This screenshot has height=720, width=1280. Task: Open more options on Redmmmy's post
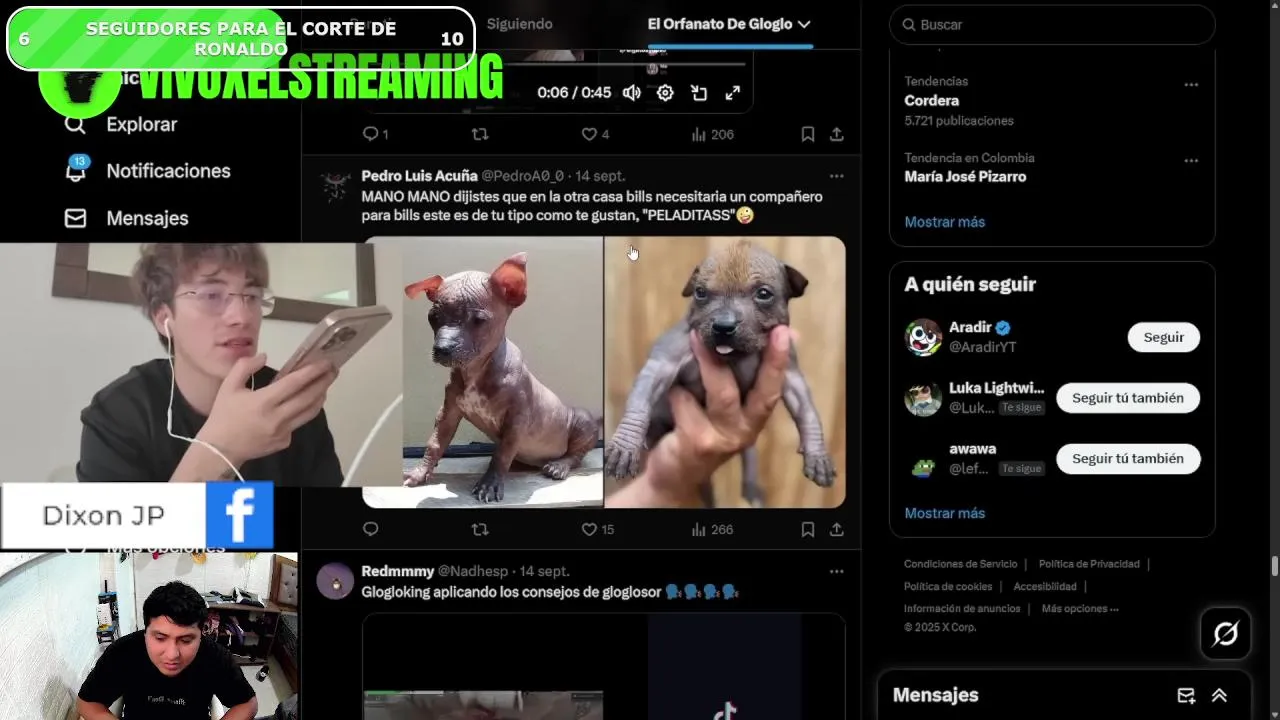837,571
